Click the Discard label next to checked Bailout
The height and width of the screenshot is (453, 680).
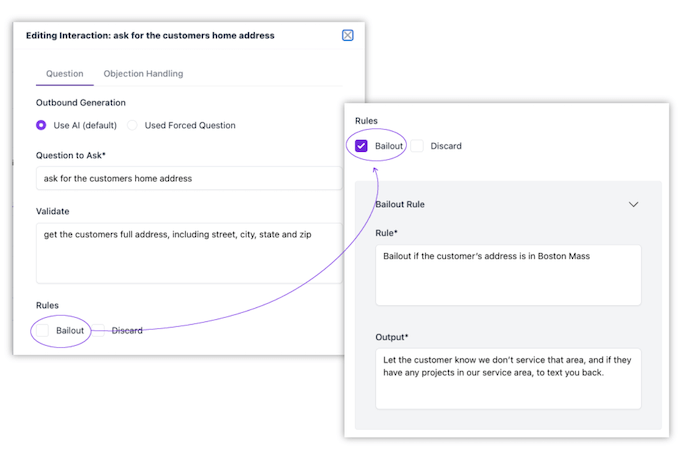tap(446, 146)
